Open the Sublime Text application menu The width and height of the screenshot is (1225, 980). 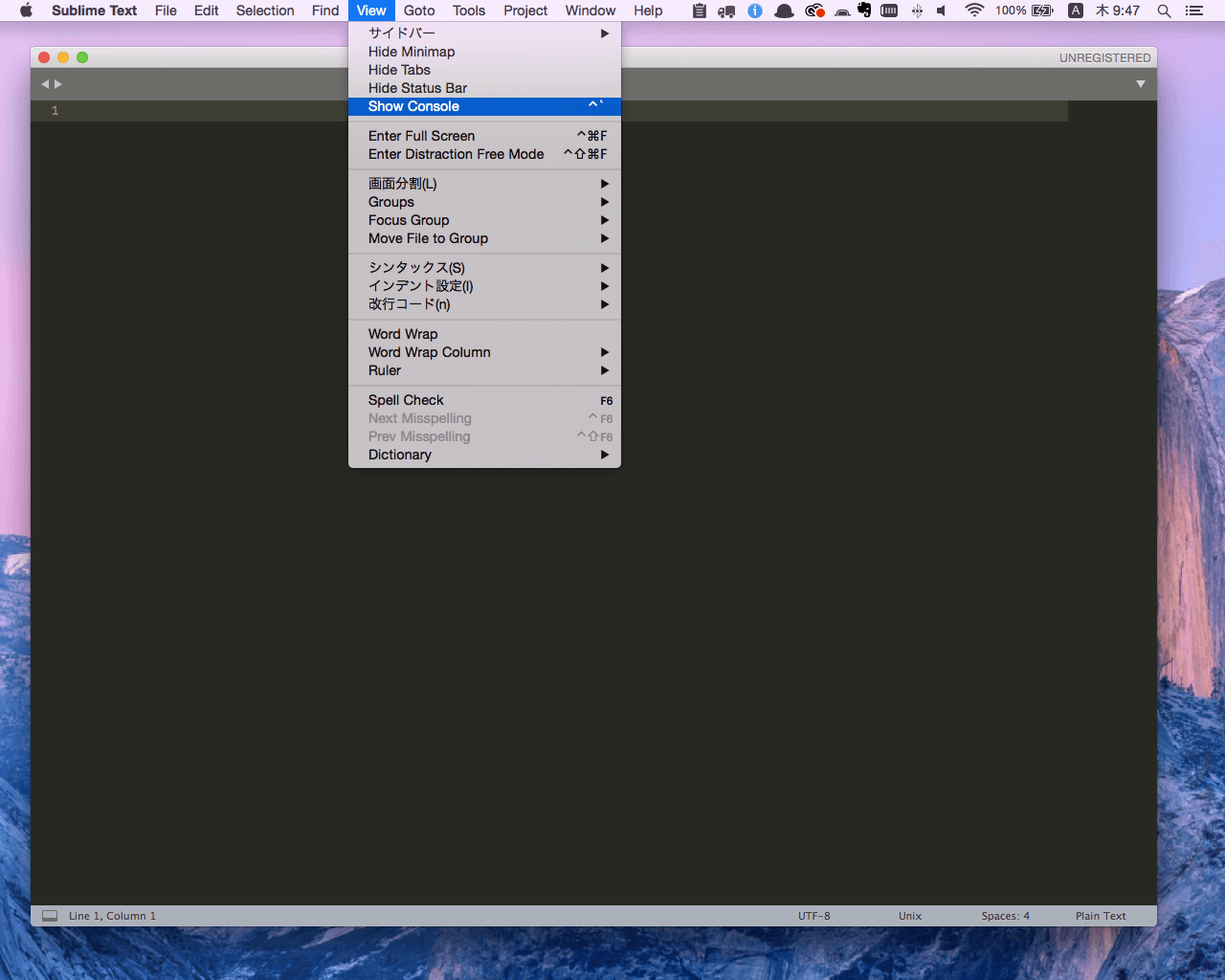95,11
